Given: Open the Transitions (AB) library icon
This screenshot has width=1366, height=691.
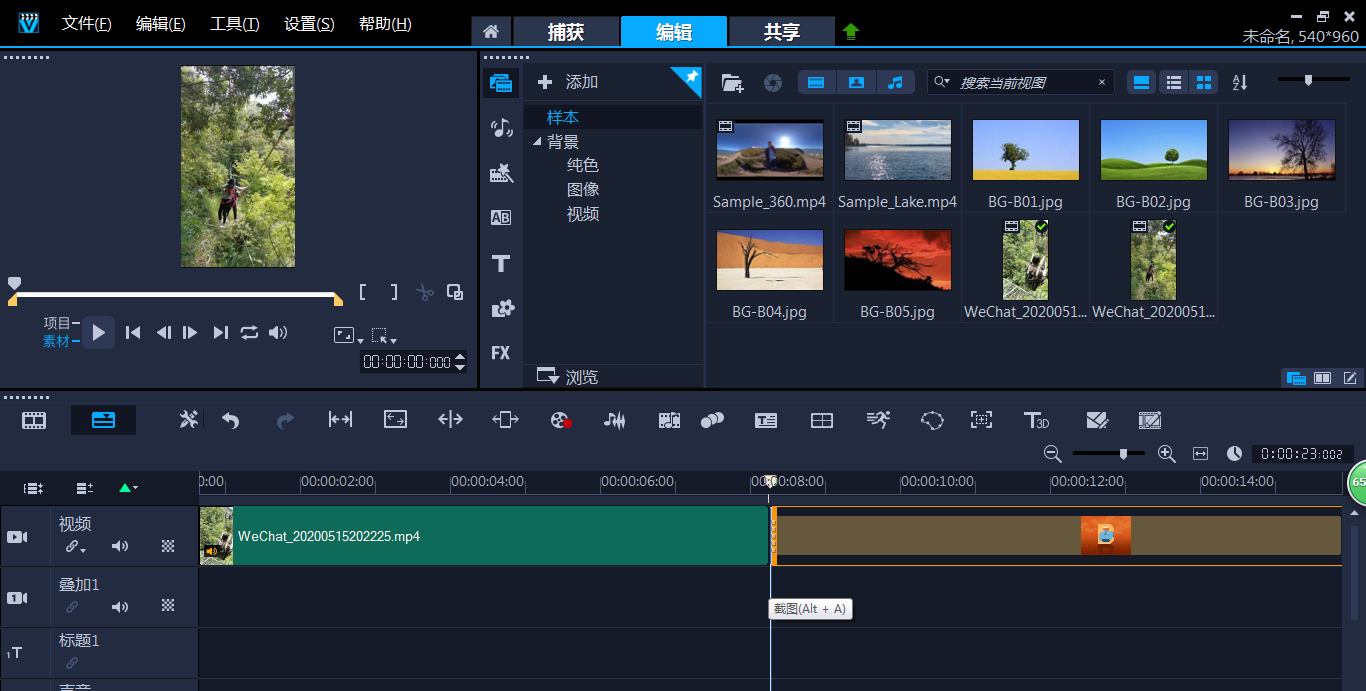Looking at the screenshot, I should [501, 218].
